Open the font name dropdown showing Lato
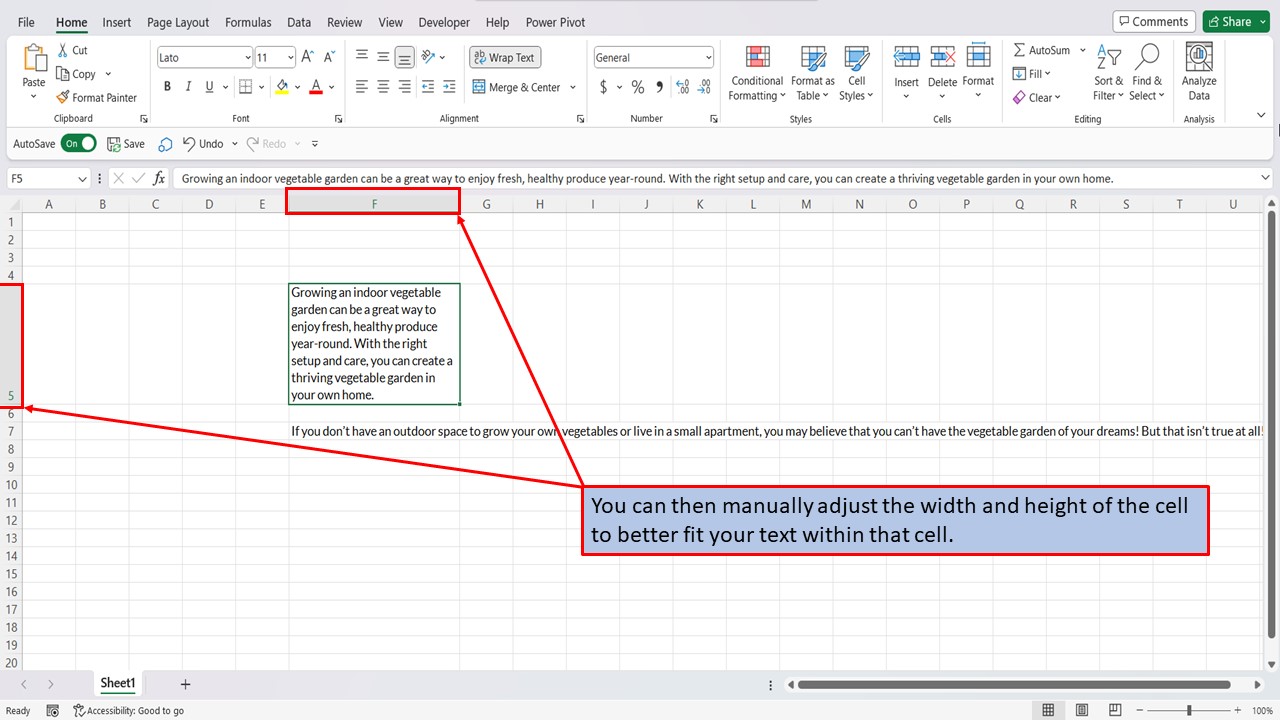Viewport: 1280px width, 720px height. [246, 57]
